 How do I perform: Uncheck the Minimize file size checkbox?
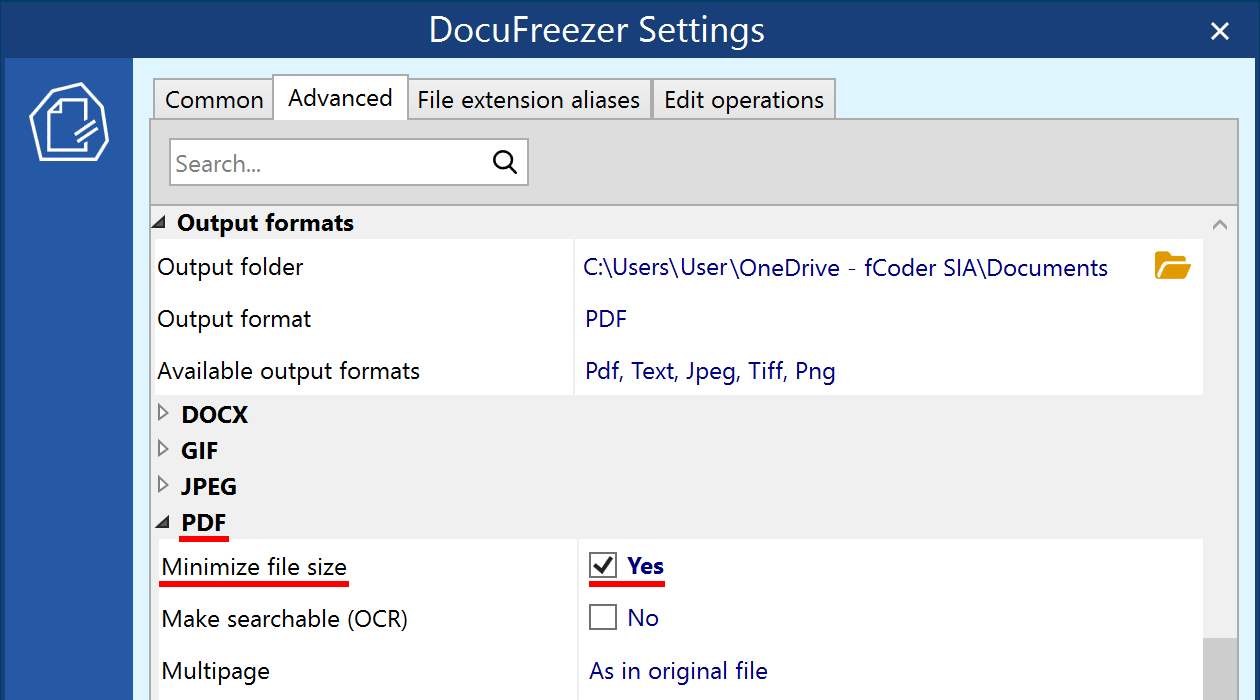click(603, 566)
